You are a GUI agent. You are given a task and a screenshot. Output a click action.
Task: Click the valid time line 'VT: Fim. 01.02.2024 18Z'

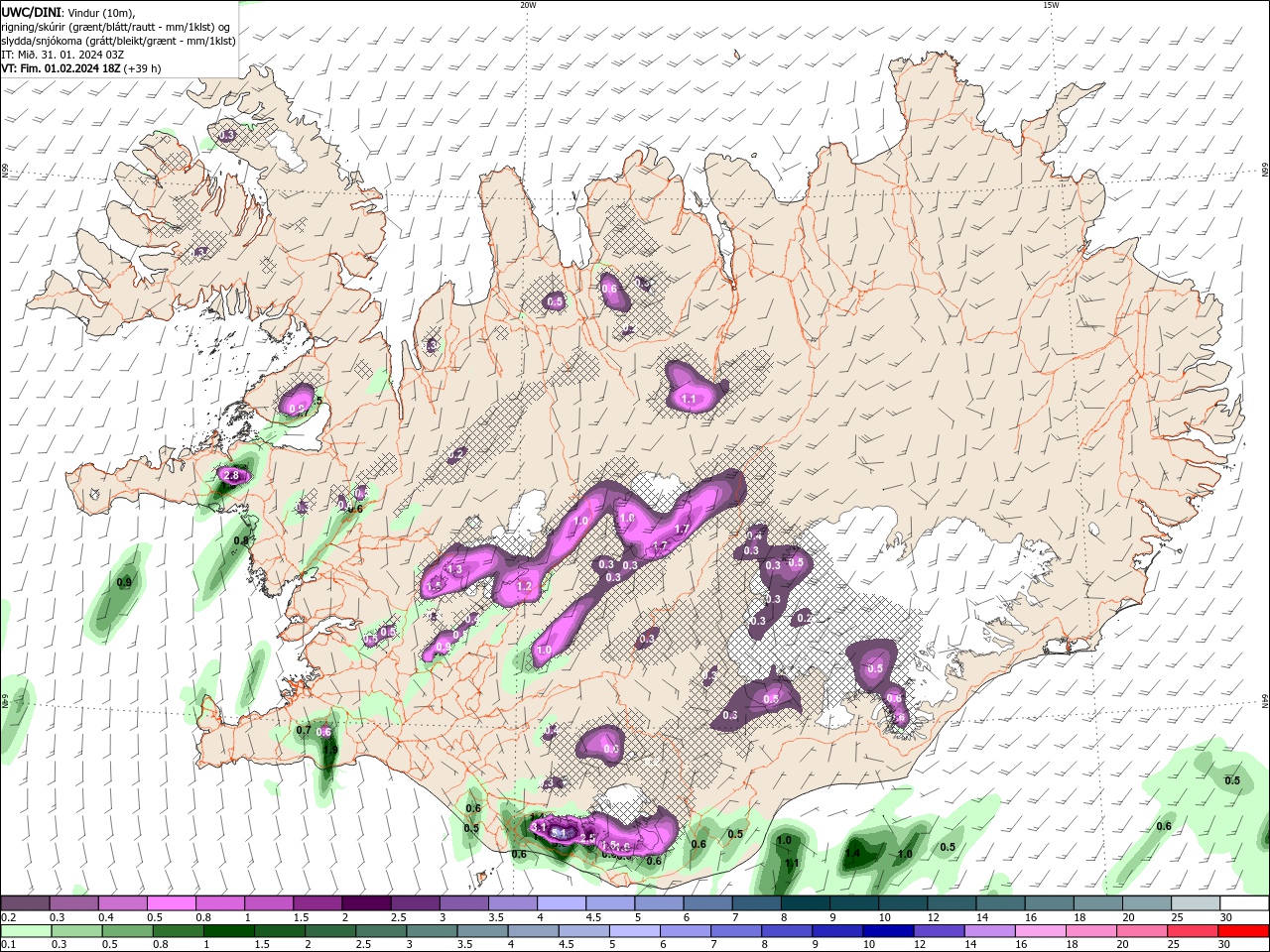(62, 68)
